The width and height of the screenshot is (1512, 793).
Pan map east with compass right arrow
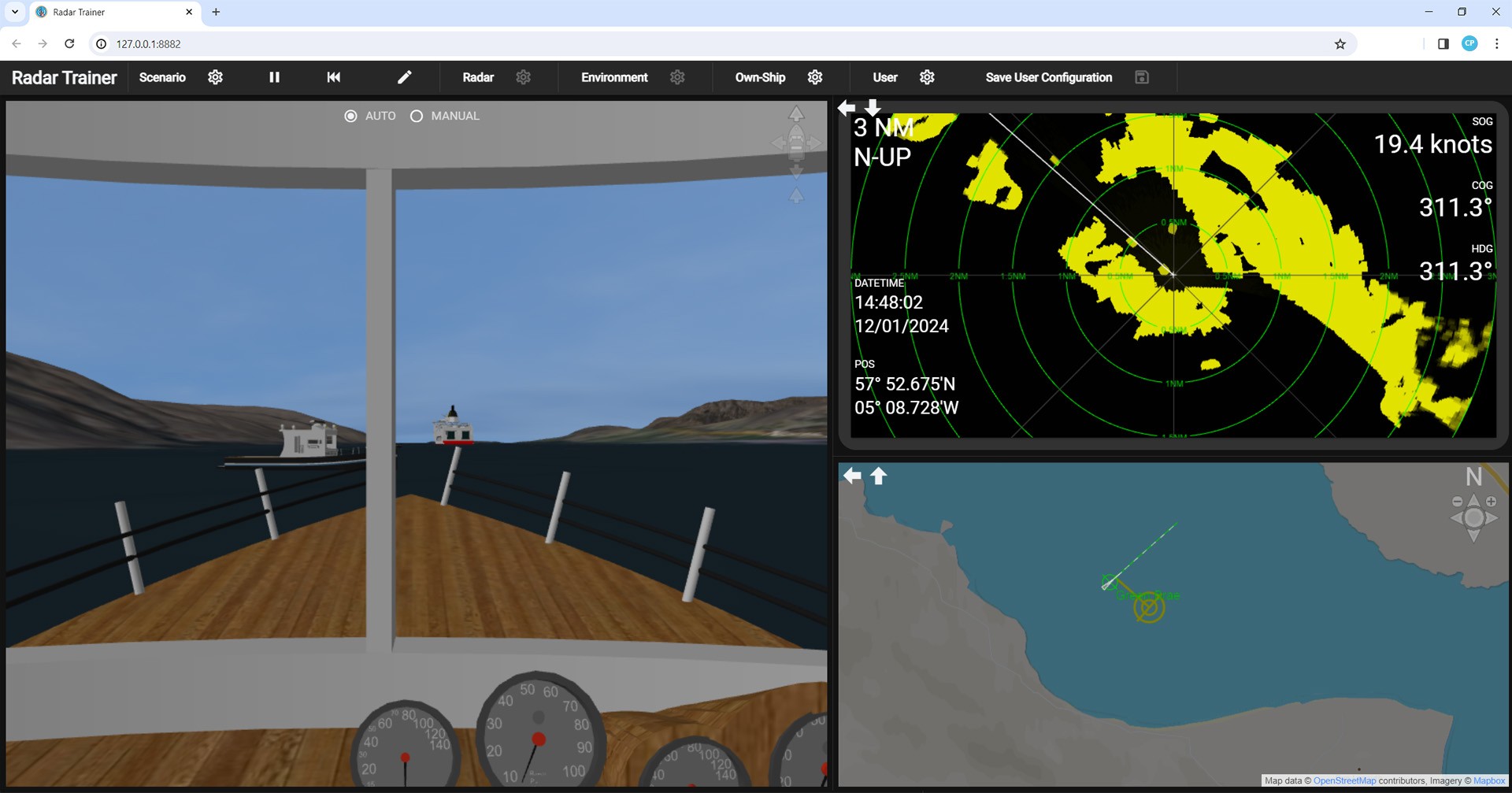1492,518
